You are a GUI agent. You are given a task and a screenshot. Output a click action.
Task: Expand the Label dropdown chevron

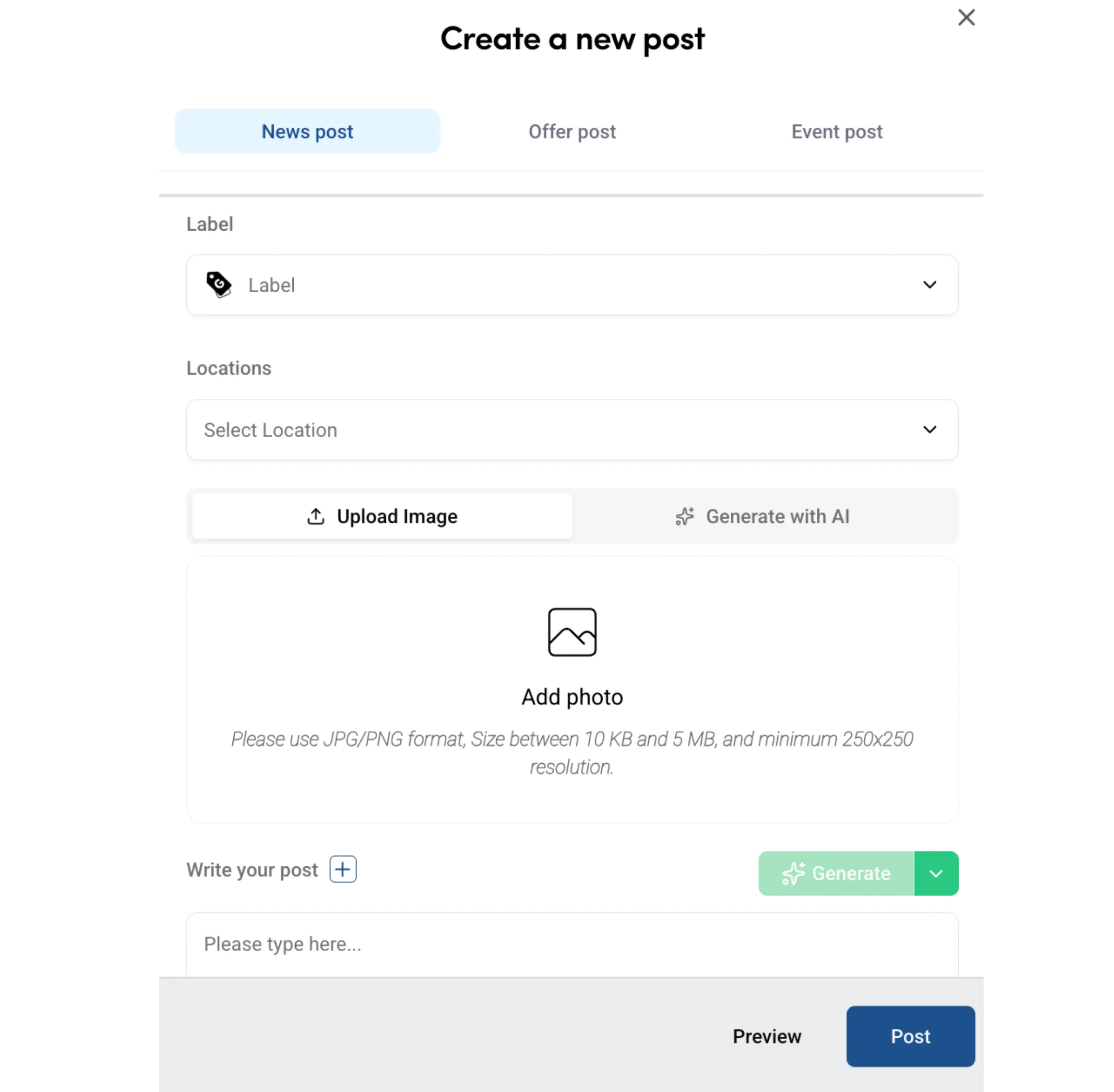tap(930, 285)
